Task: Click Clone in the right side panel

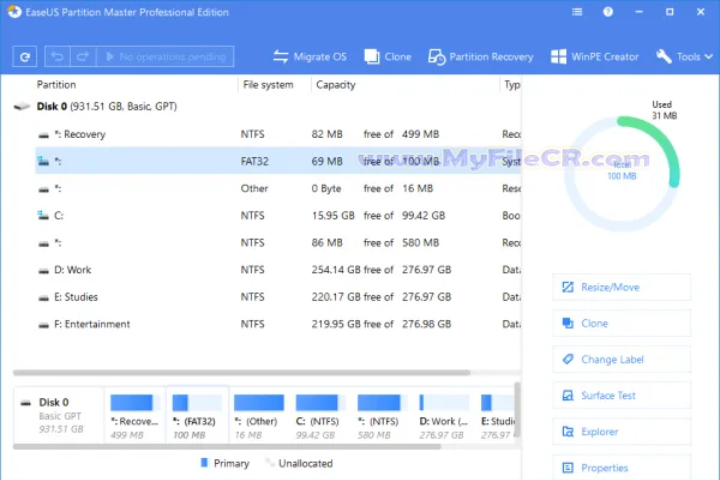Action: point(621,323)
